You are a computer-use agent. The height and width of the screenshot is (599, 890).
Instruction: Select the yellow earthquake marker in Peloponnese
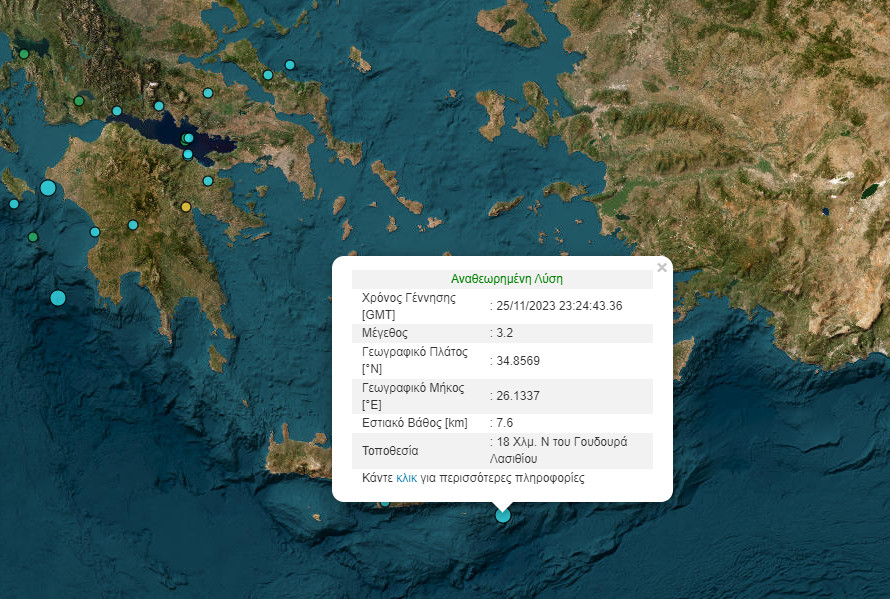pyautogui.click(x=185, y=207)
